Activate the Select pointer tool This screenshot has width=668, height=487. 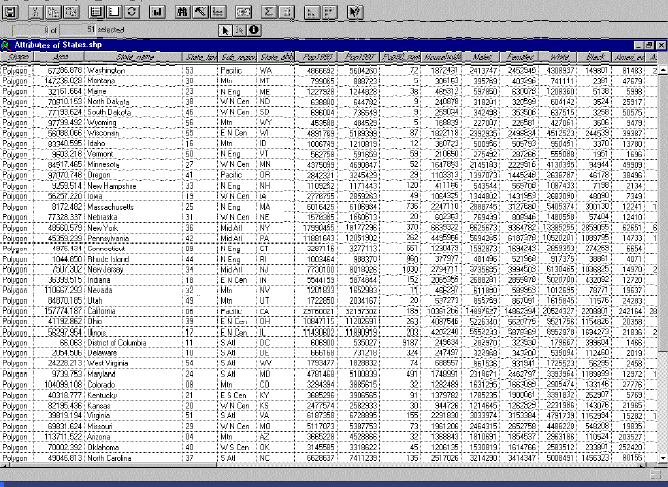[x=224, y=31]
